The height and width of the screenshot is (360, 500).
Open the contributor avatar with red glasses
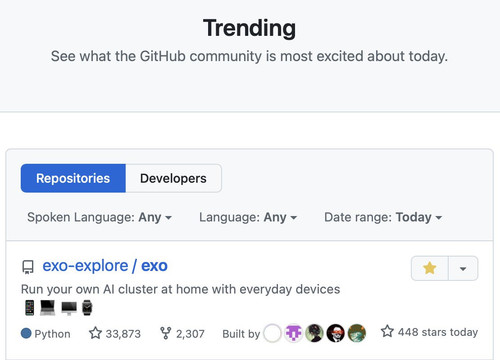(335, 333)
